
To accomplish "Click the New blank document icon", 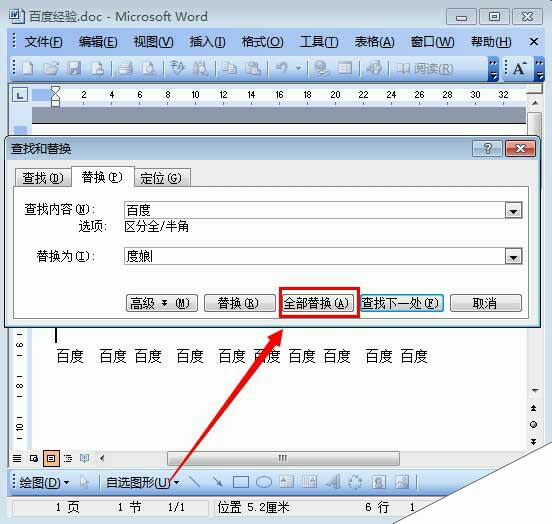I will pos(28,68).
